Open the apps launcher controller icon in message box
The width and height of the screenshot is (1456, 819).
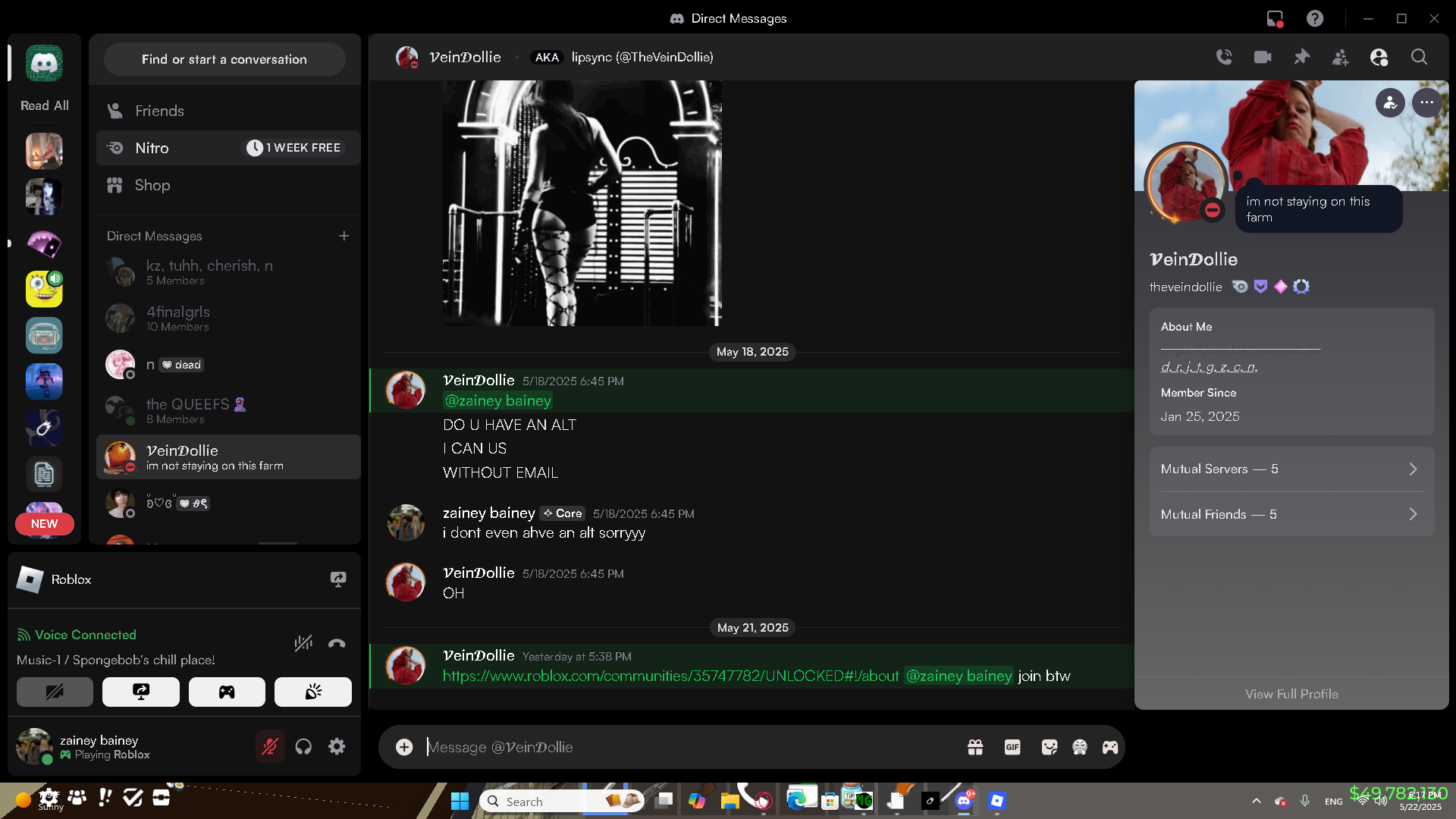(1110, 747)
